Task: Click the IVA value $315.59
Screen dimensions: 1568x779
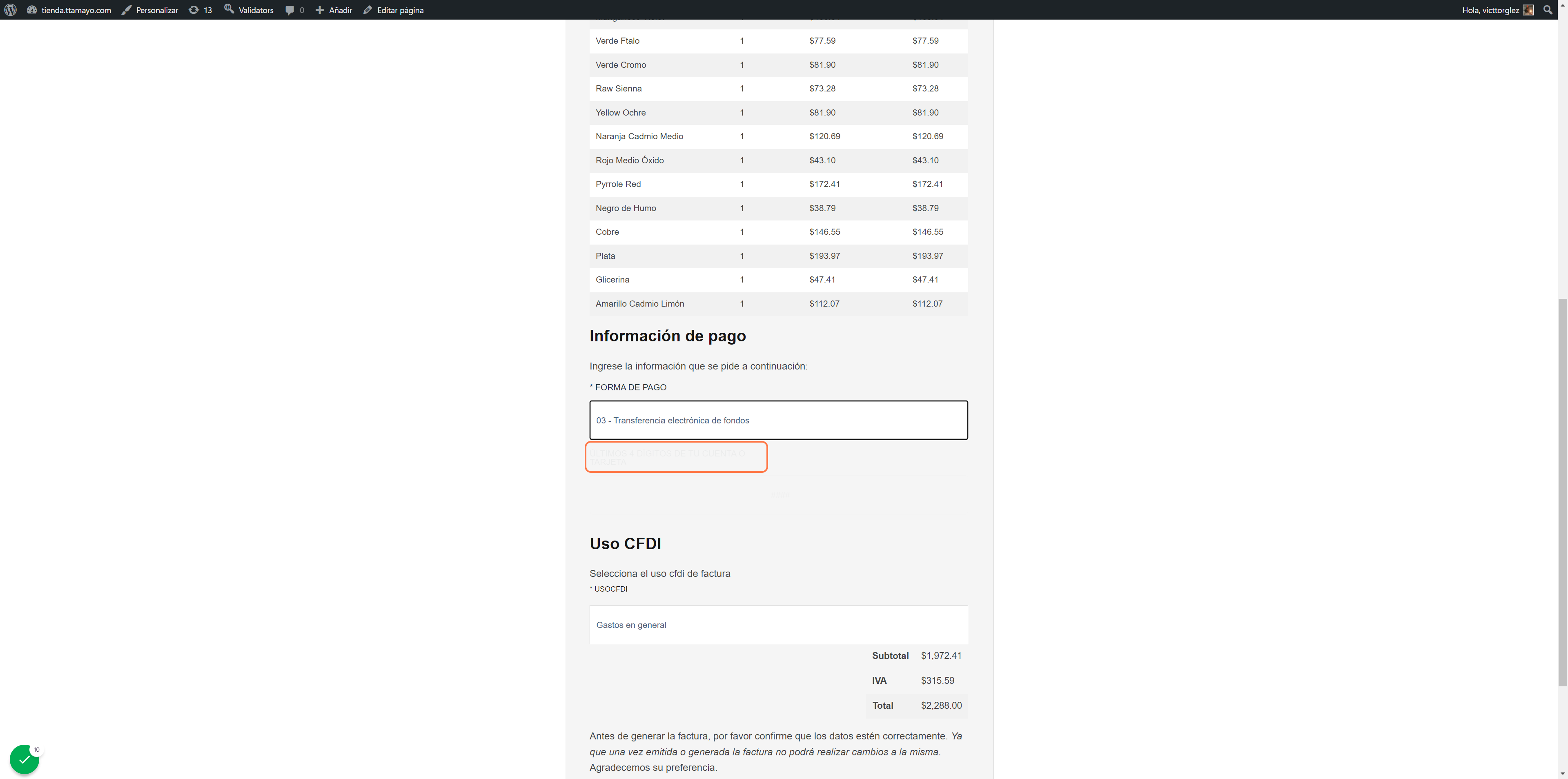Action: [938, 681]
